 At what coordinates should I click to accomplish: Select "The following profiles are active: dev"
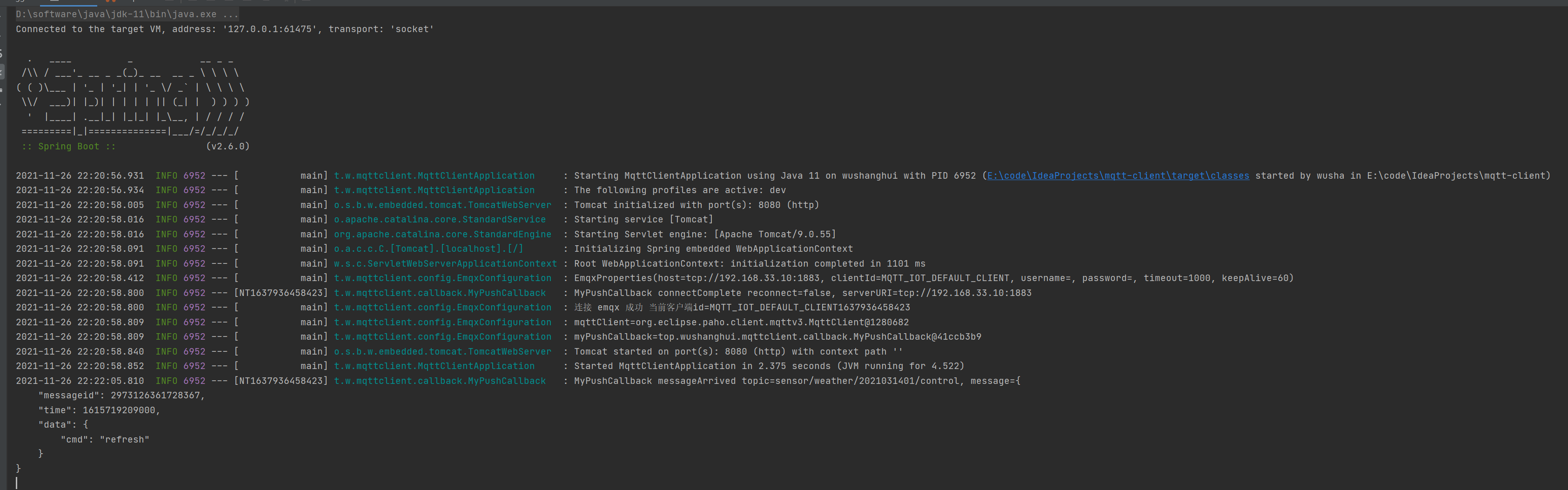point(680,190)
